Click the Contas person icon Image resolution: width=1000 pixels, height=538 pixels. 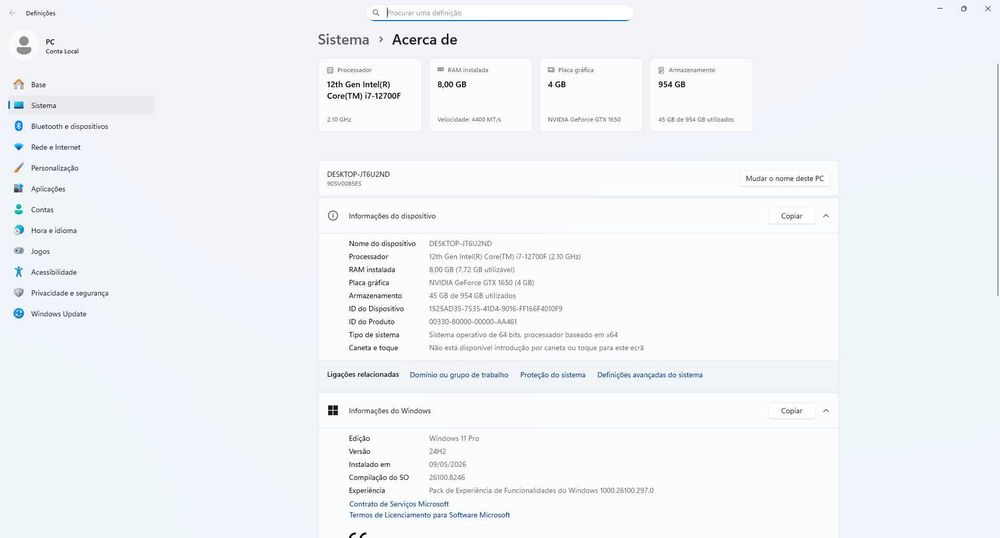tap(19, 209)
